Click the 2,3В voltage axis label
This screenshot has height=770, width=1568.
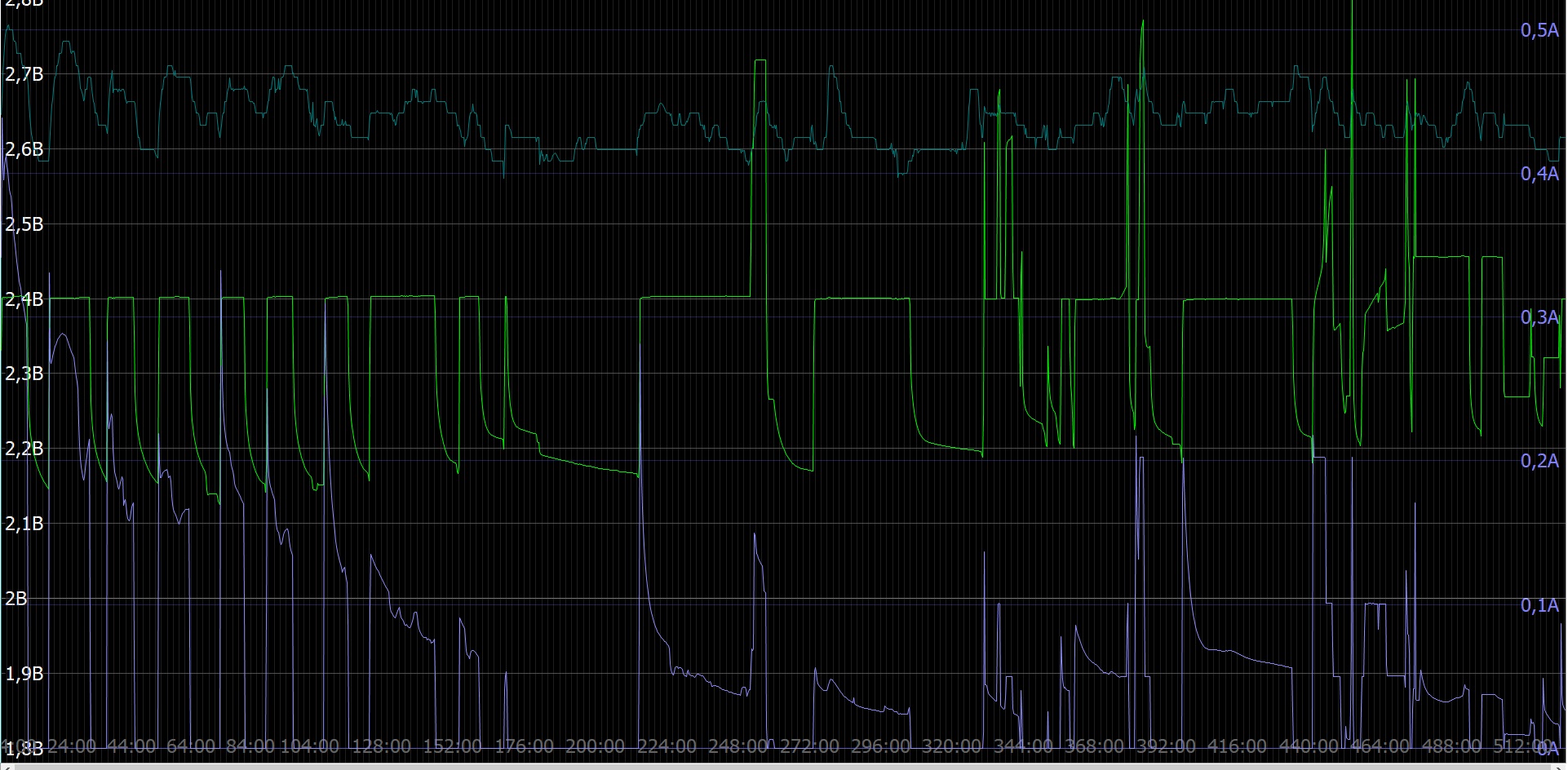pyautogui.click(x=24, y=374)
